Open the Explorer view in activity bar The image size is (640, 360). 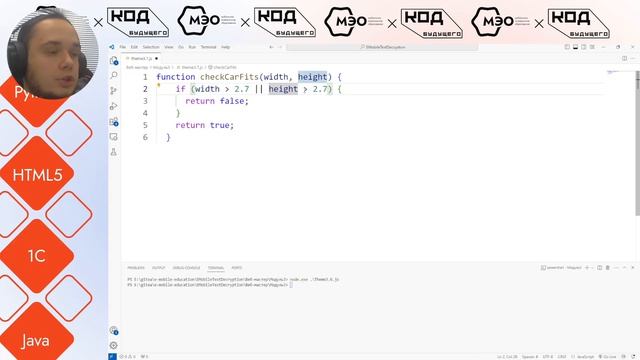114,61
